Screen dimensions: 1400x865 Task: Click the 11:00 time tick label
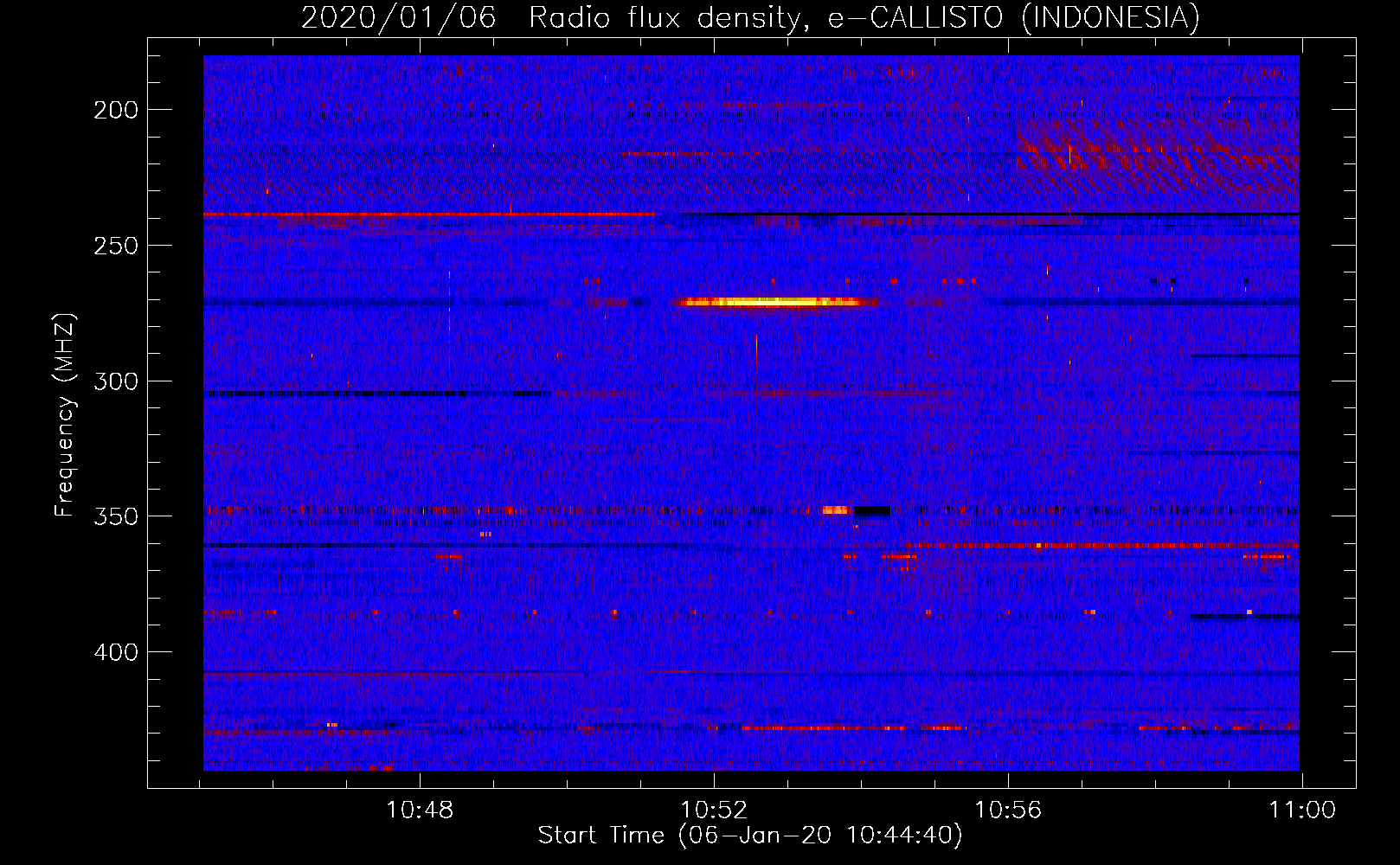[x=1302, y=811]
